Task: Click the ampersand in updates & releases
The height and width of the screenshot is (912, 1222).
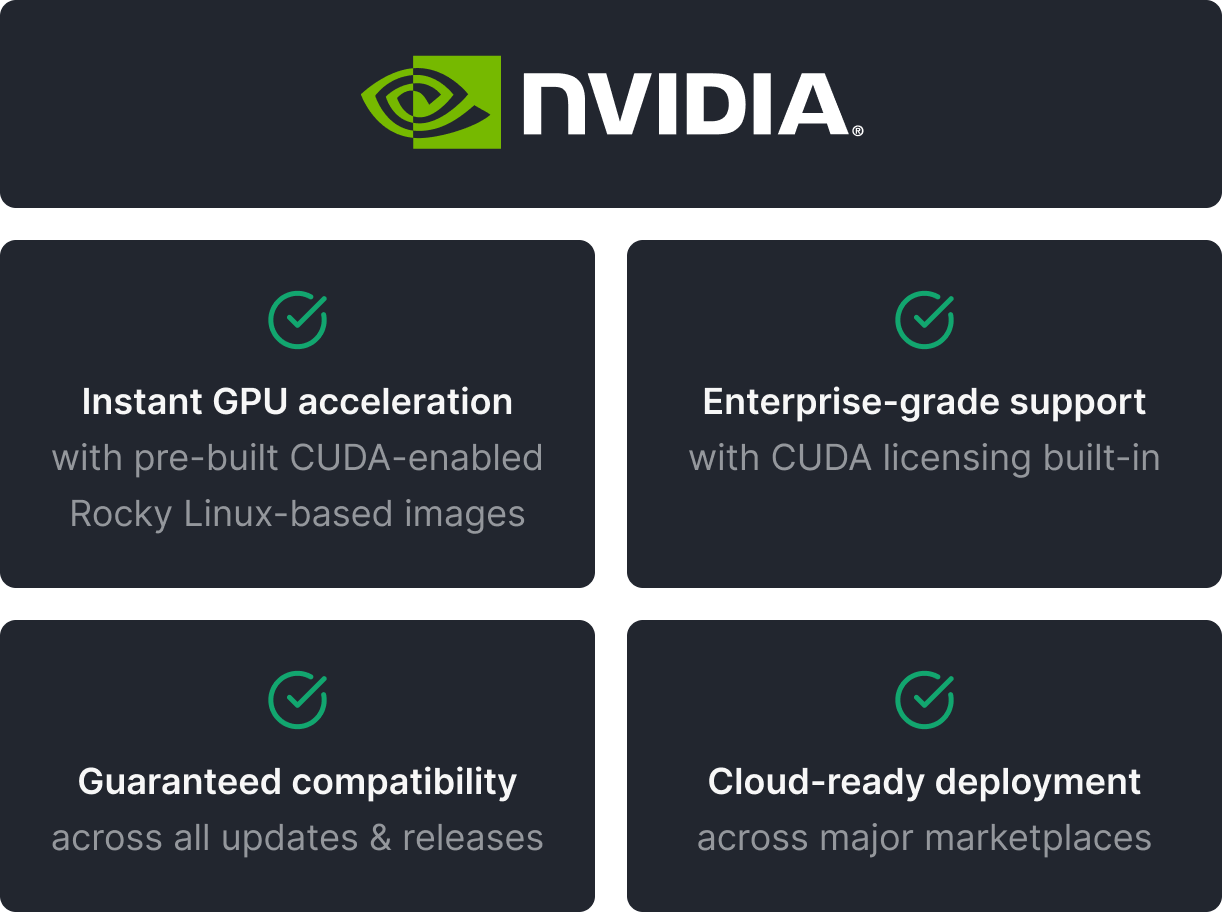Action: [x=380, y=838]
